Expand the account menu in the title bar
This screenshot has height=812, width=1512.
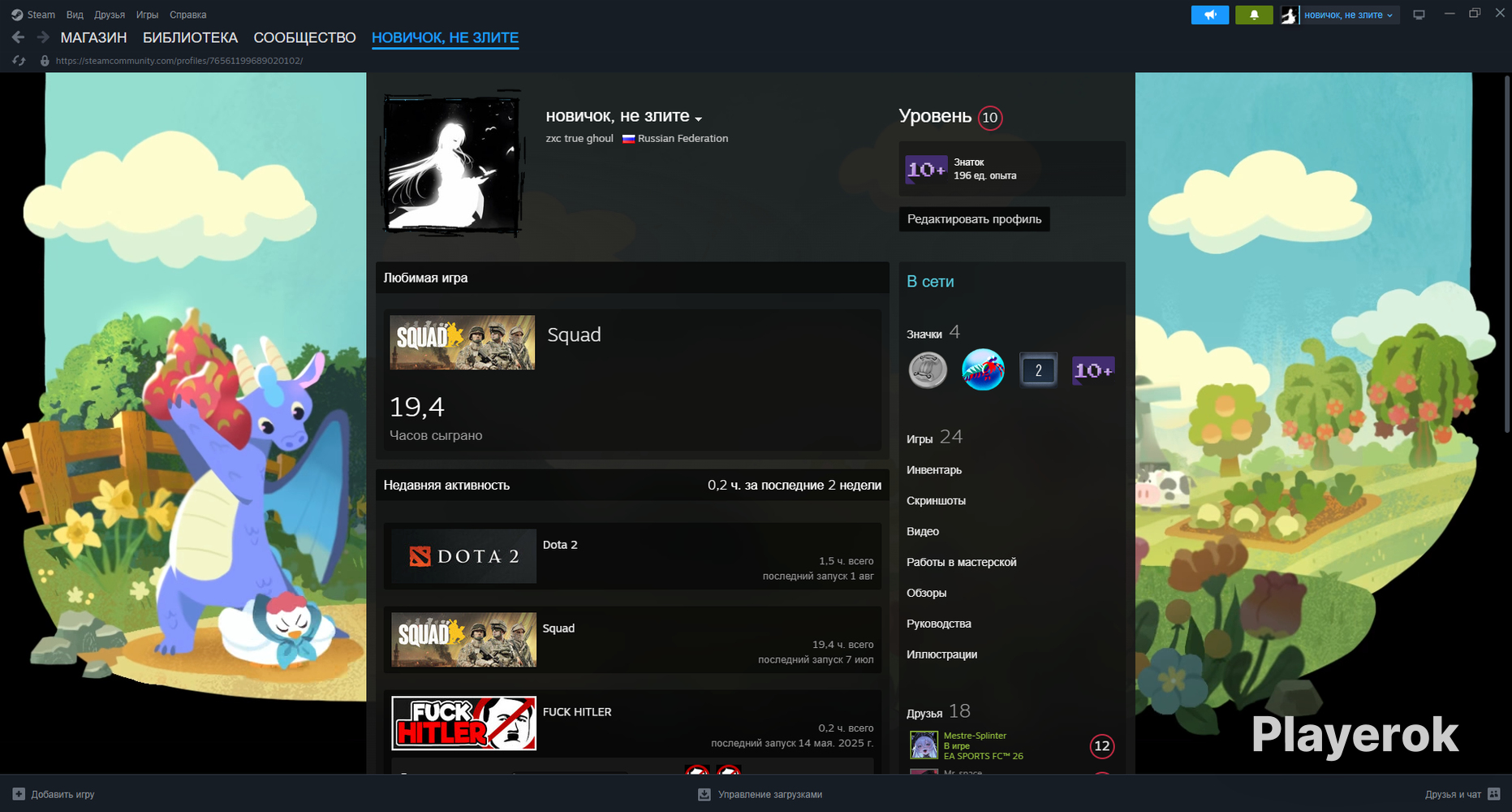[1348, 15]
